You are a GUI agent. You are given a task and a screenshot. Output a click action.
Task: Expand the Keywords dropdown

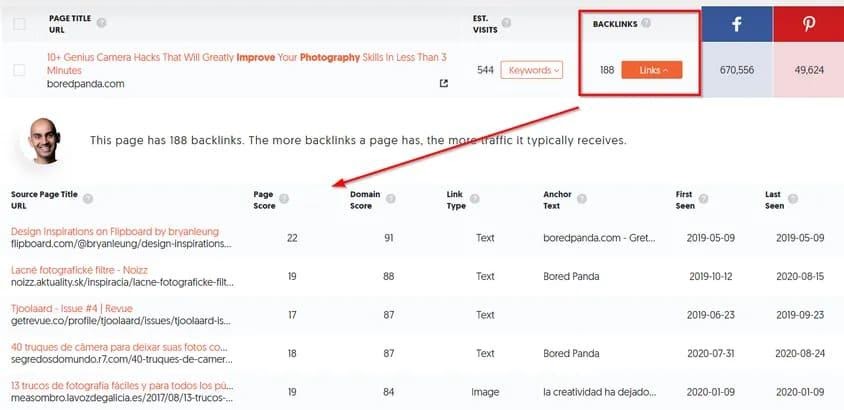pos(531,70)
